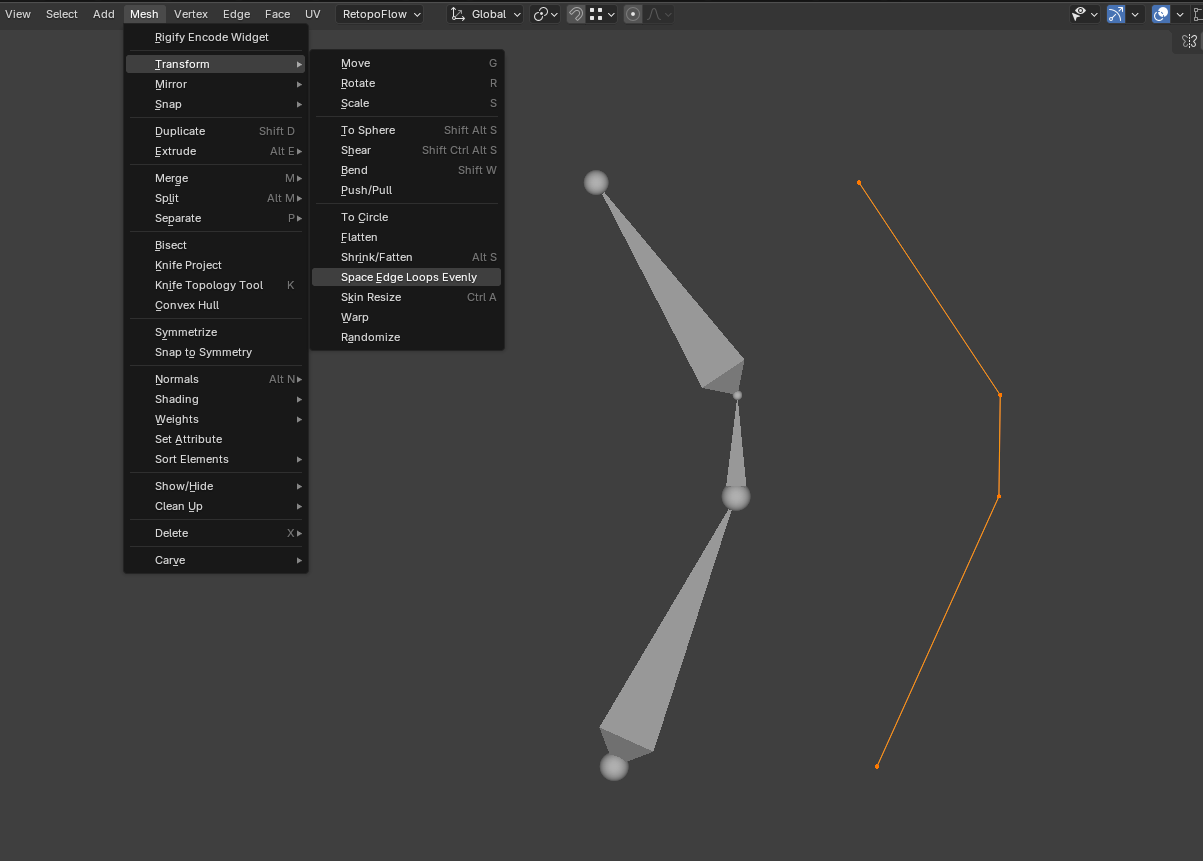Click Rigify Encode Widget entry
Viewport: 1203px width, 861px height.
point(215,37)
